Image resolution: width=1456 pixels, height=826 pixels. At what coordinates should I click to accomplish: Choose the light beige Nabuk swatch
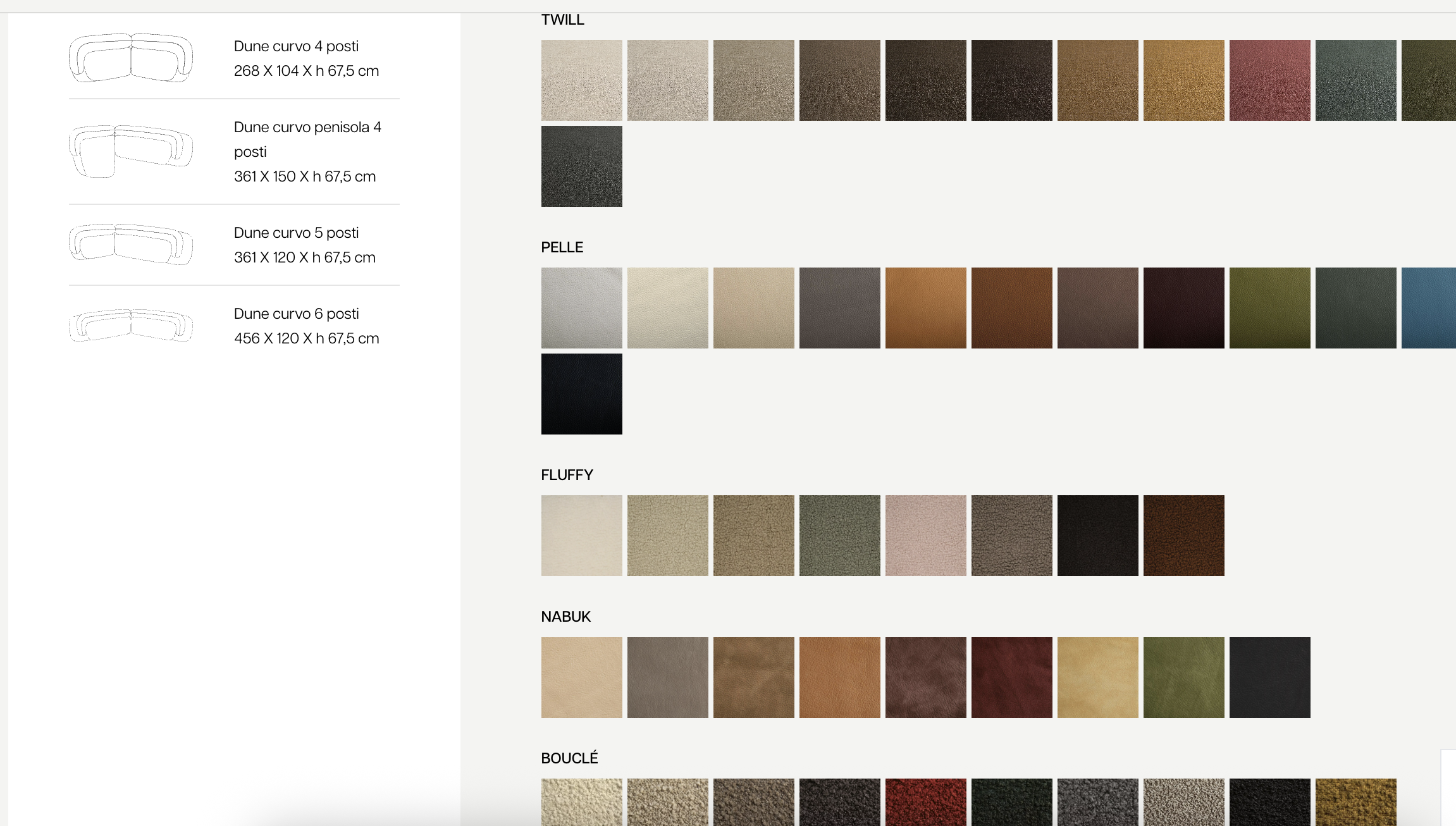[x=582, y=677]
